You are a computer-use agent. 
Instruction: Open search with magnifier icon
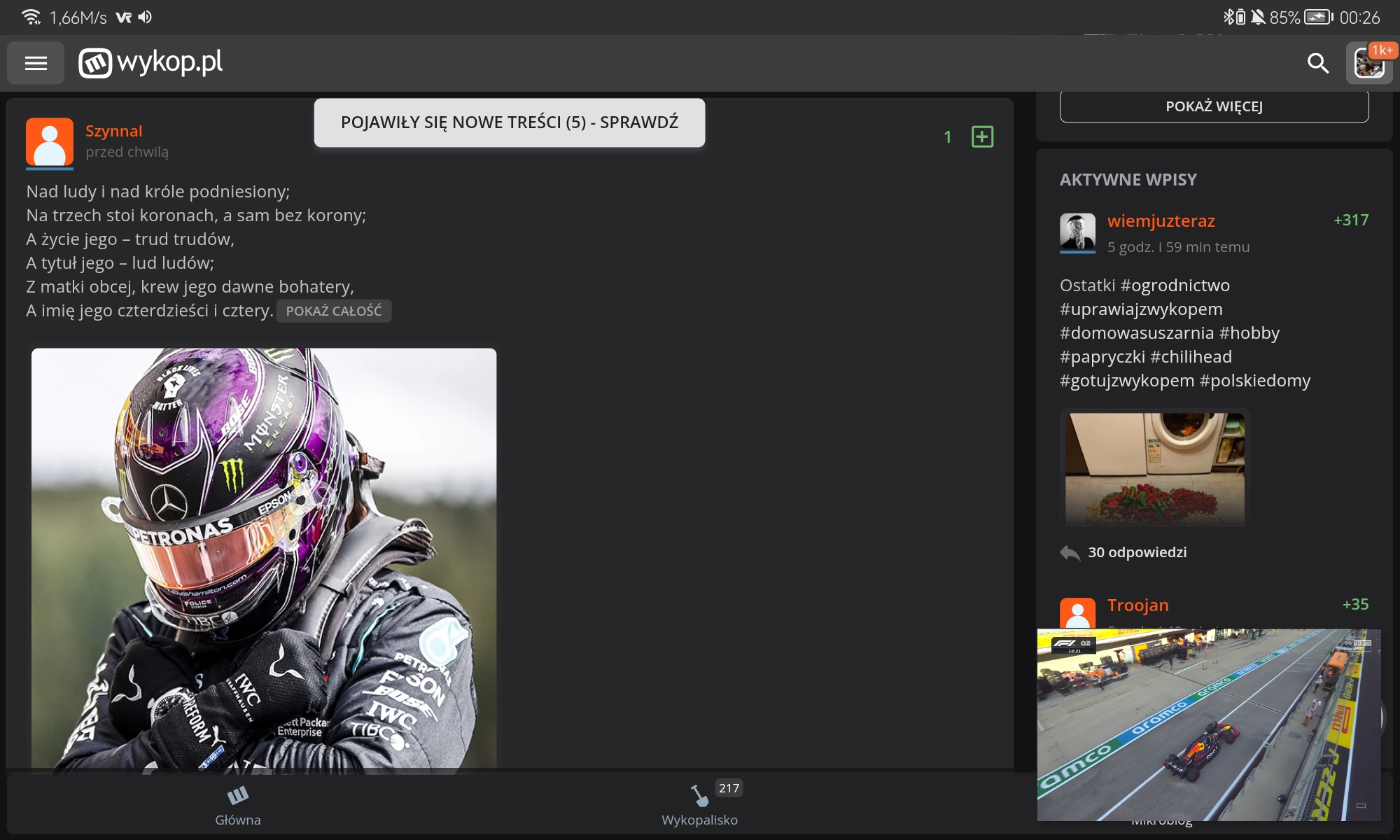[x=1317, y=63]
